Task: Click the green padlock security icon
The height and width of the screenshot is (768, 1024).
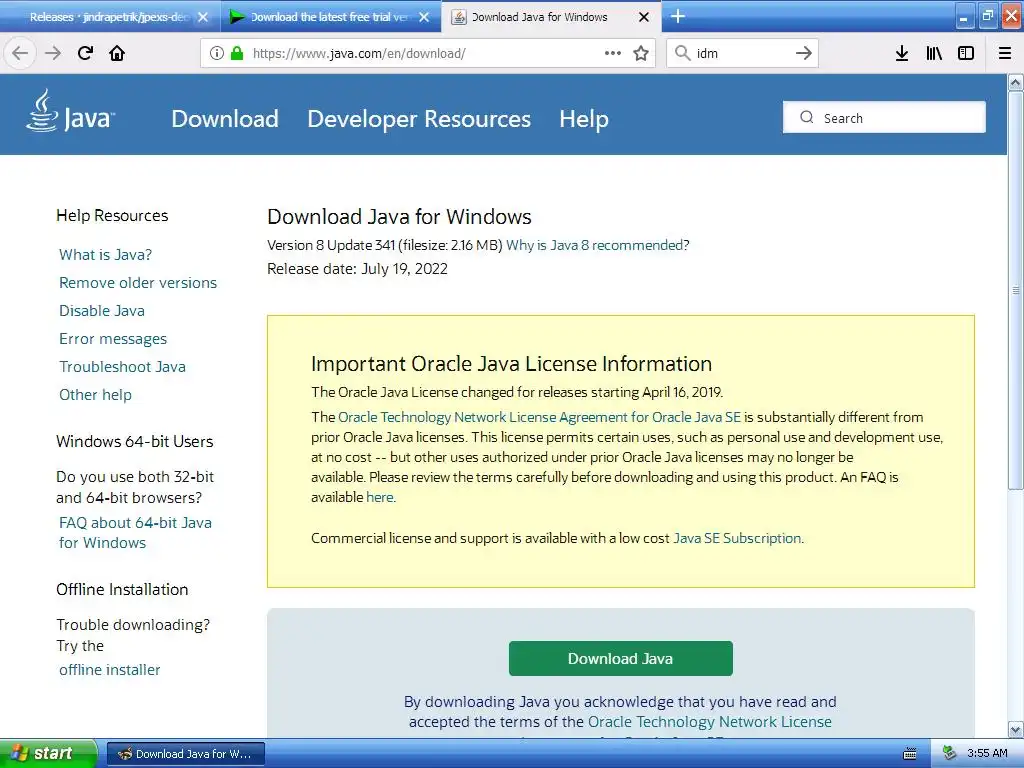Action: click(237, 53)
